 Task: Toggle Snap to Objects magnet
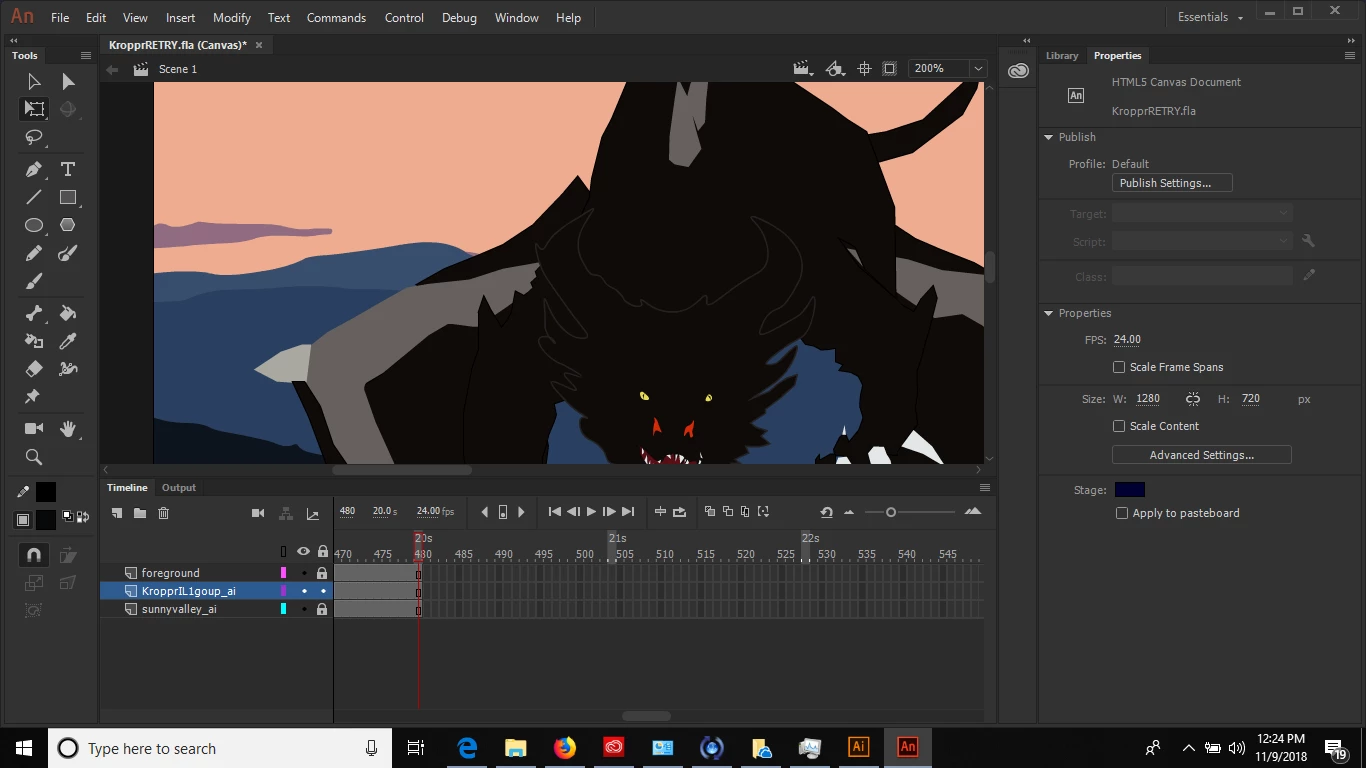pos(34,554)
